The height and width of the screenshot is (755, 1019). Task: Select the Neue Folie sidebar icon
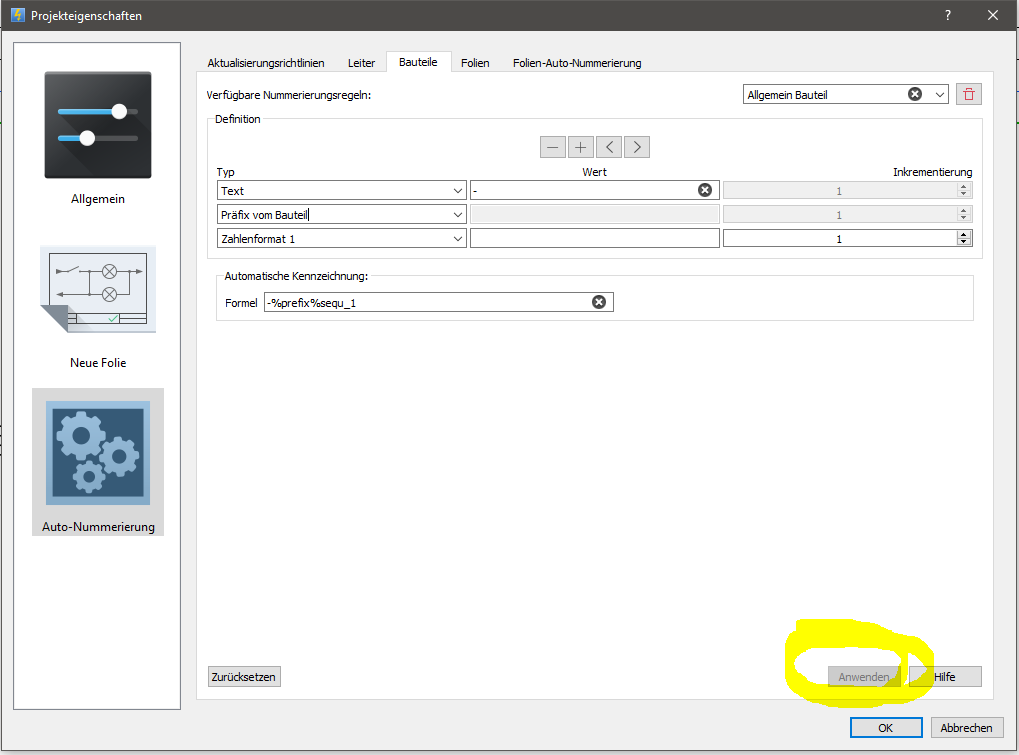pos(98,291)
